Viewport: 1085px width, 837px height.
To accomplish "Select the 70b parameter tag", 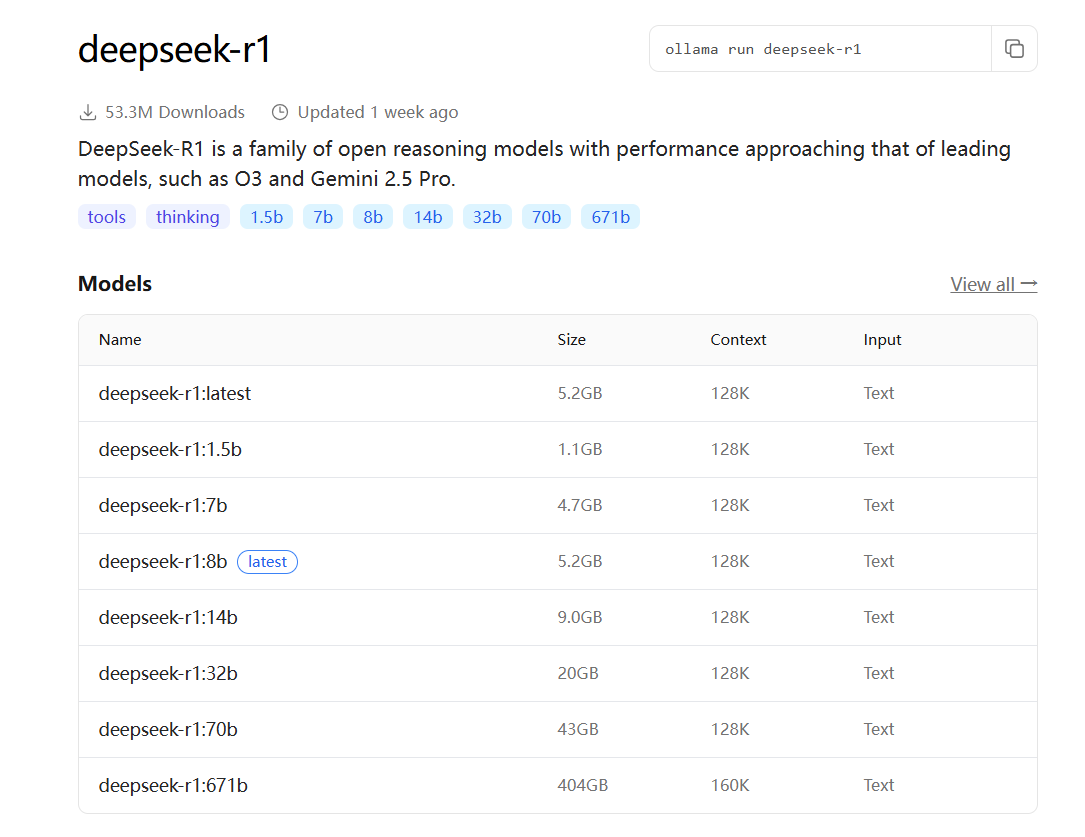I will click(x=546, y=216).
